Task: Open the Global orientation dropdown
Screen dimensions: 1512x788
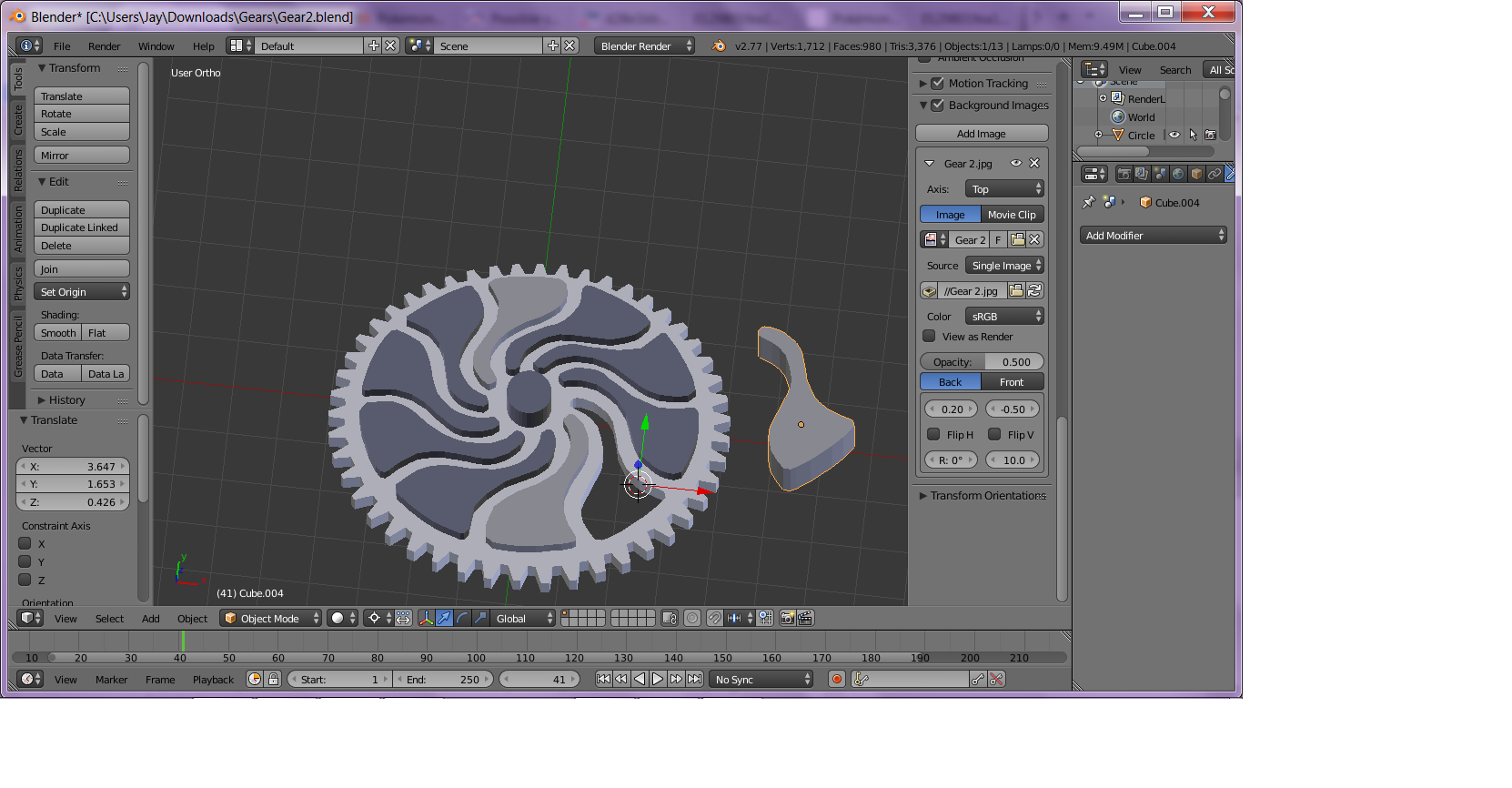Action: (522, 618)
